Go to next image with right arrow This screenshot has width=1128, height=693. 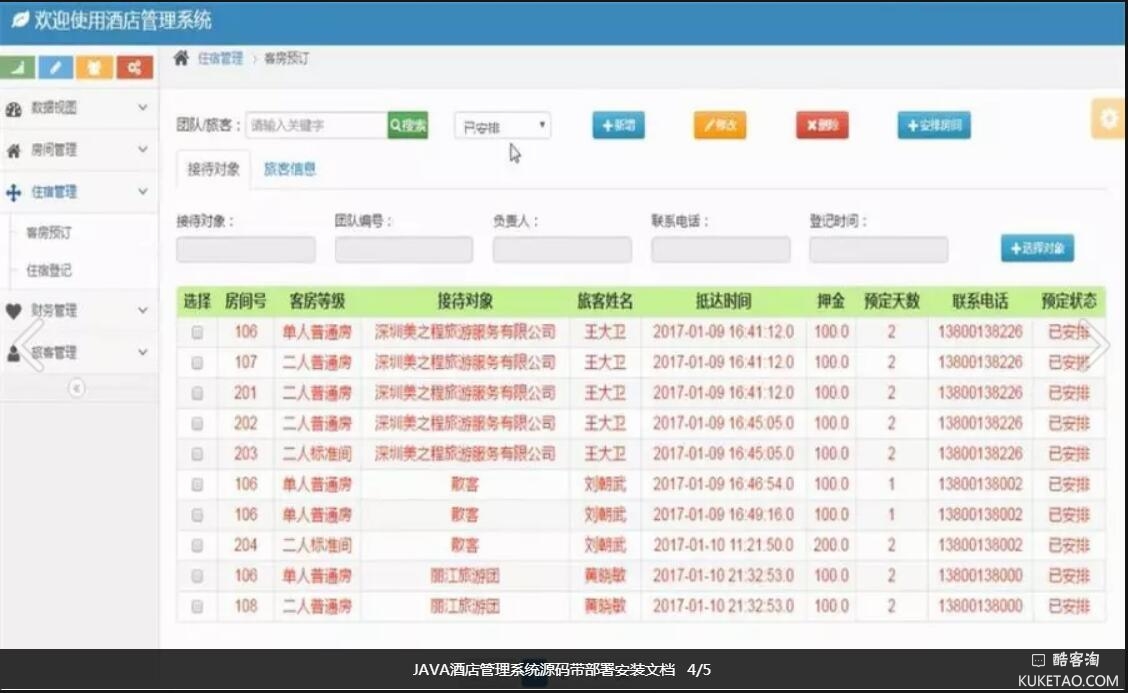(x=1096, y=345)
